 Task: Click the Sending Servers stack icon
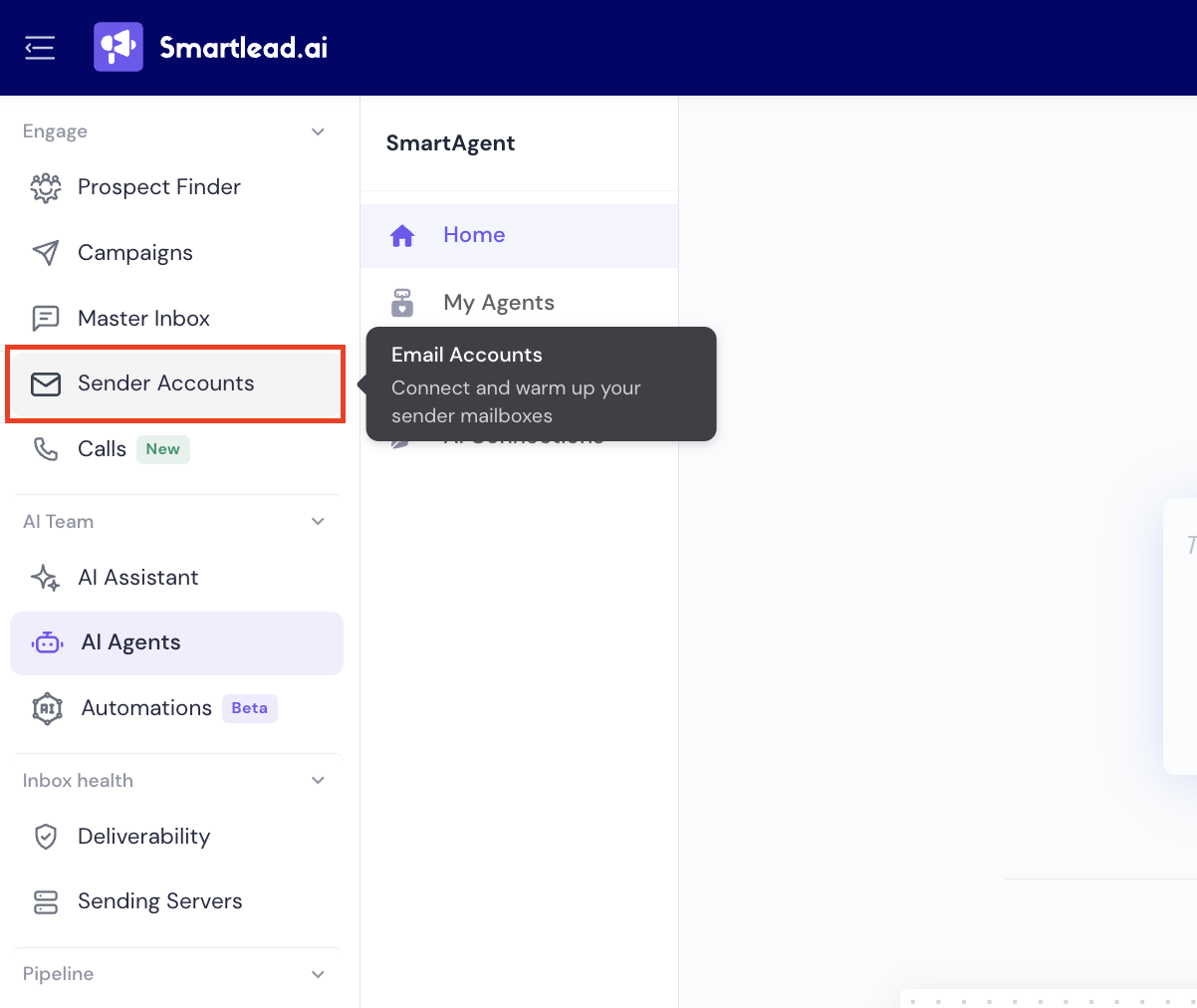point(46,901)
